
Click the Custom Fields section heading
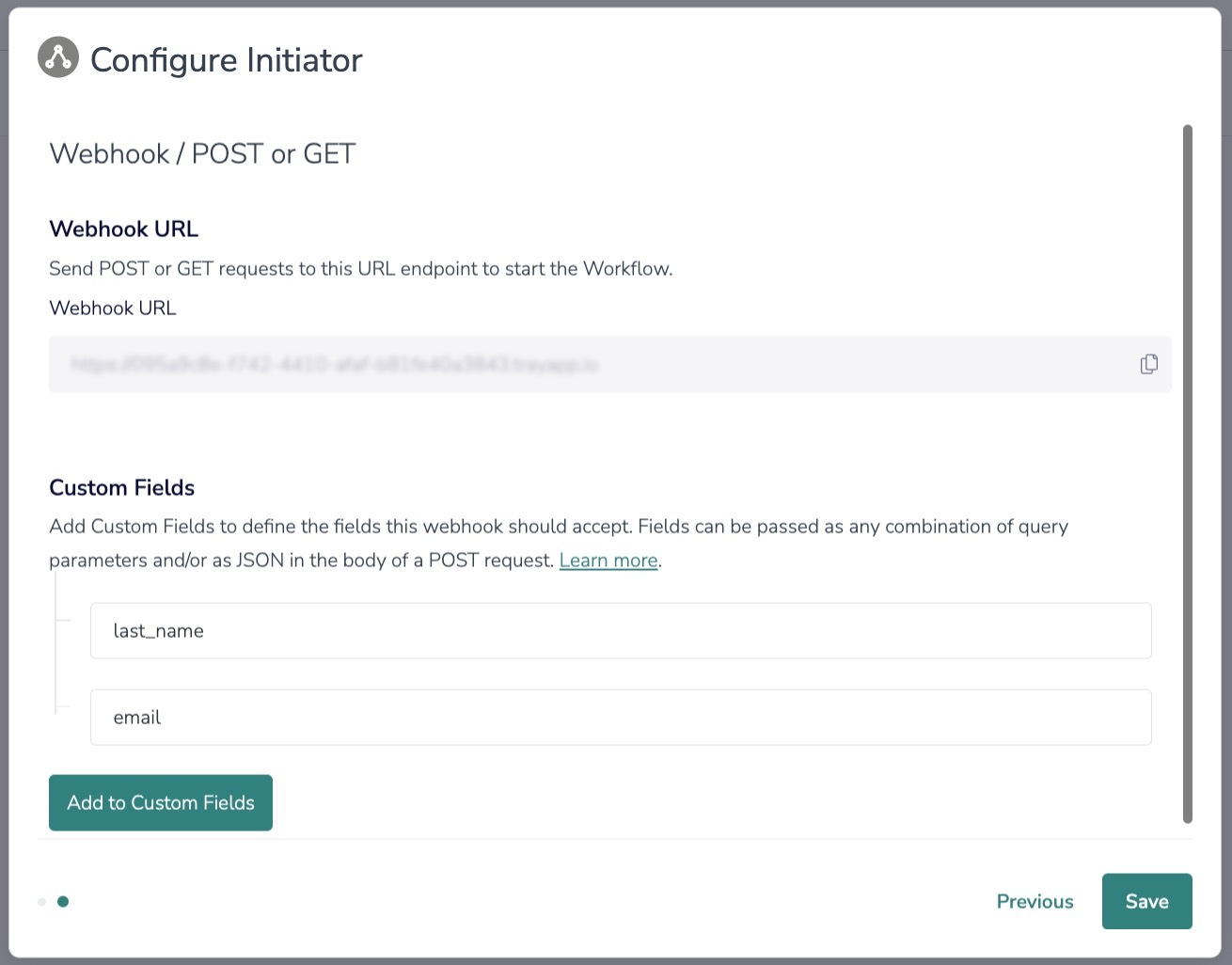click(122, 488)
